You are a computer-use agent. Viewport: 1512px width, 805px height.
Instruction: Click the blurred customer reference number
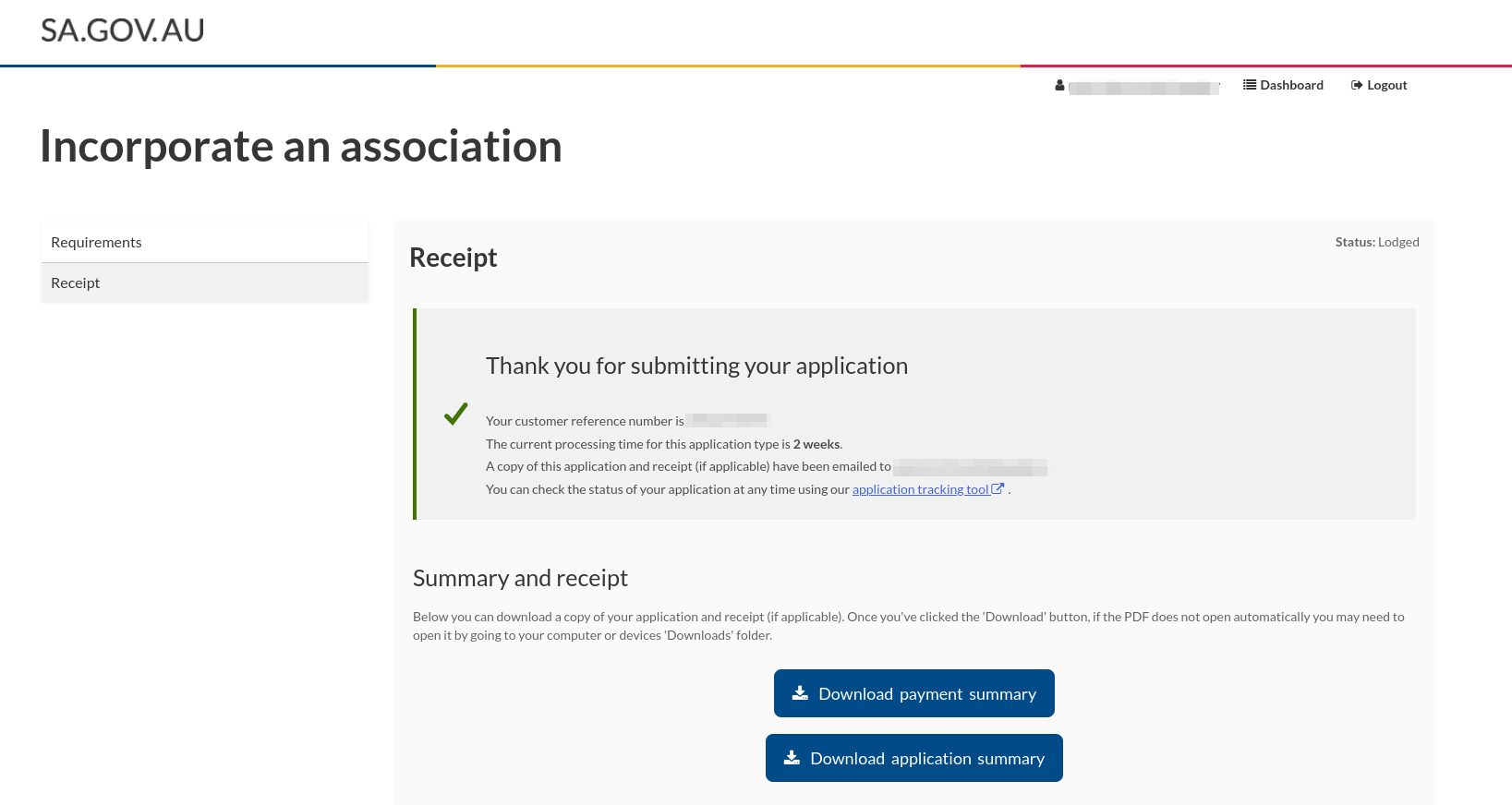pyautogui.click(x=729, y=420)
